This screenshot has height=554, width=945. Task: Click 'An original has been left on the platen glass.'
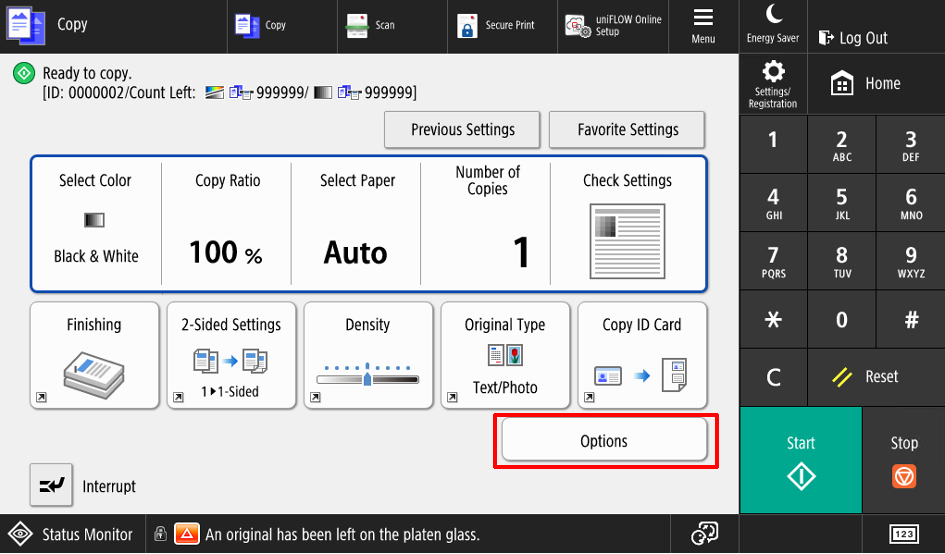point(342,534)
